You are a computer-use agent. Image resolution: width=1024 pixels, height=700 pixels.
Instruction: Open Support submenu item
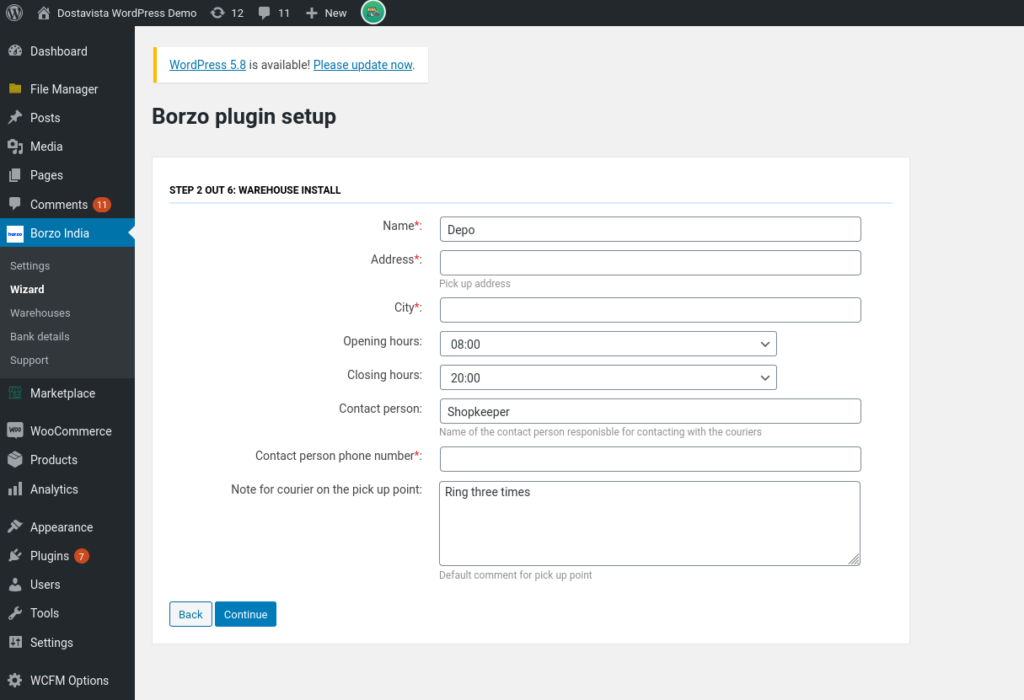(29, 360)
